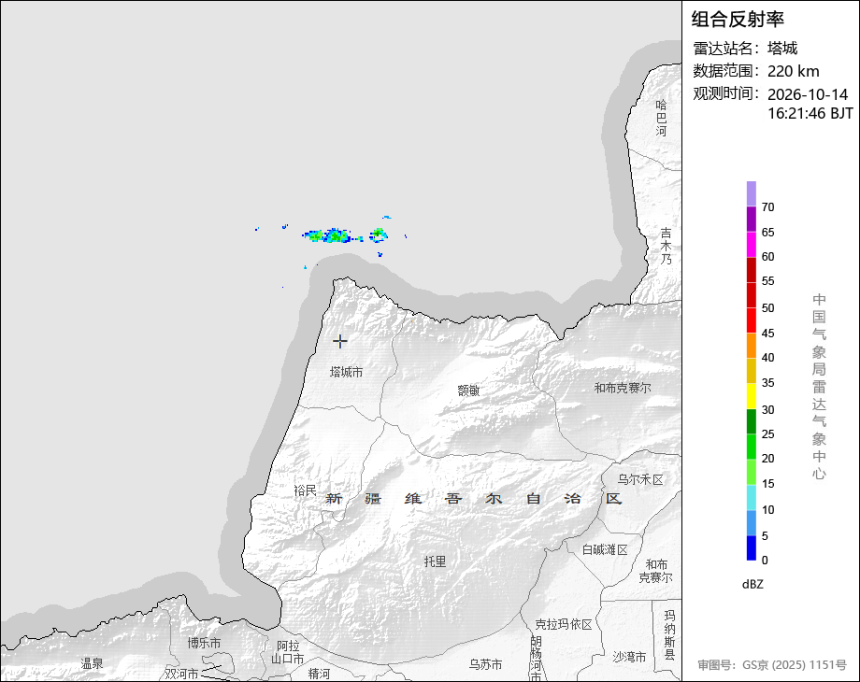860x682 pixels.
Task: Click the largest radar echo cluster on the map
Action: pyautogui.click(x=332, y=236)
